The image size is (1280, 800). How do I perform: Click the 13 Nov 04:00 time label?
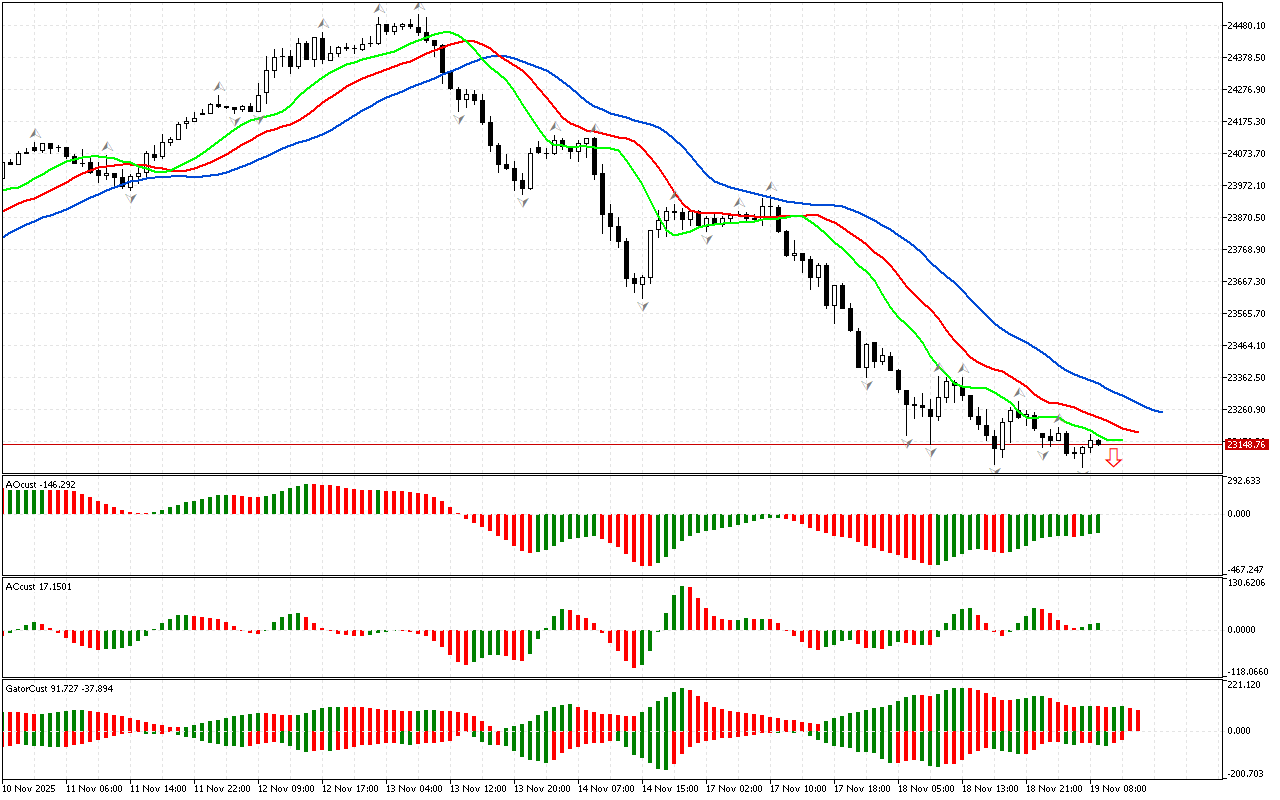click(x=415, y=788)
